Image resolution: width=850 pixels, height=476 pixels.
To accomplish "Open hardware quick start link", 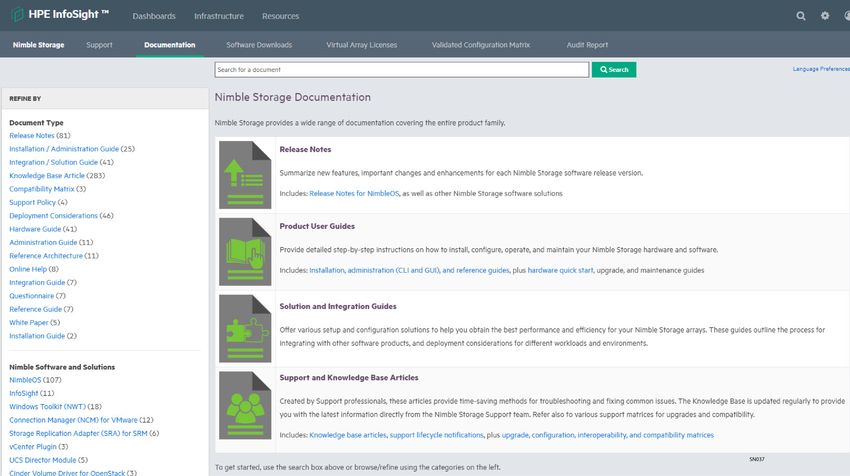I will click(561, 271).
